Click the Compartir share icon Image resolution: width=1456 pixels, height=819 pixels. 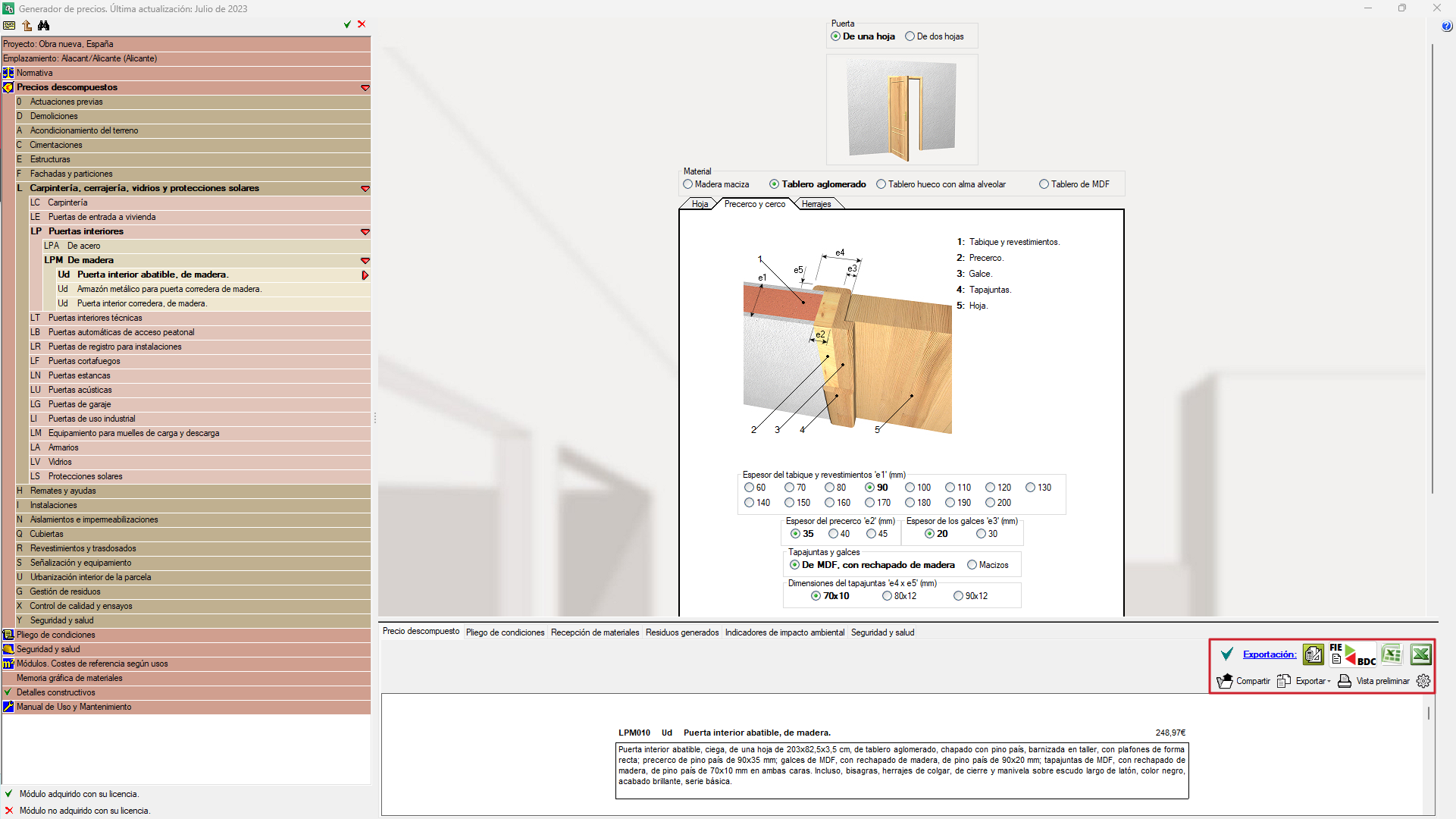1225,681
